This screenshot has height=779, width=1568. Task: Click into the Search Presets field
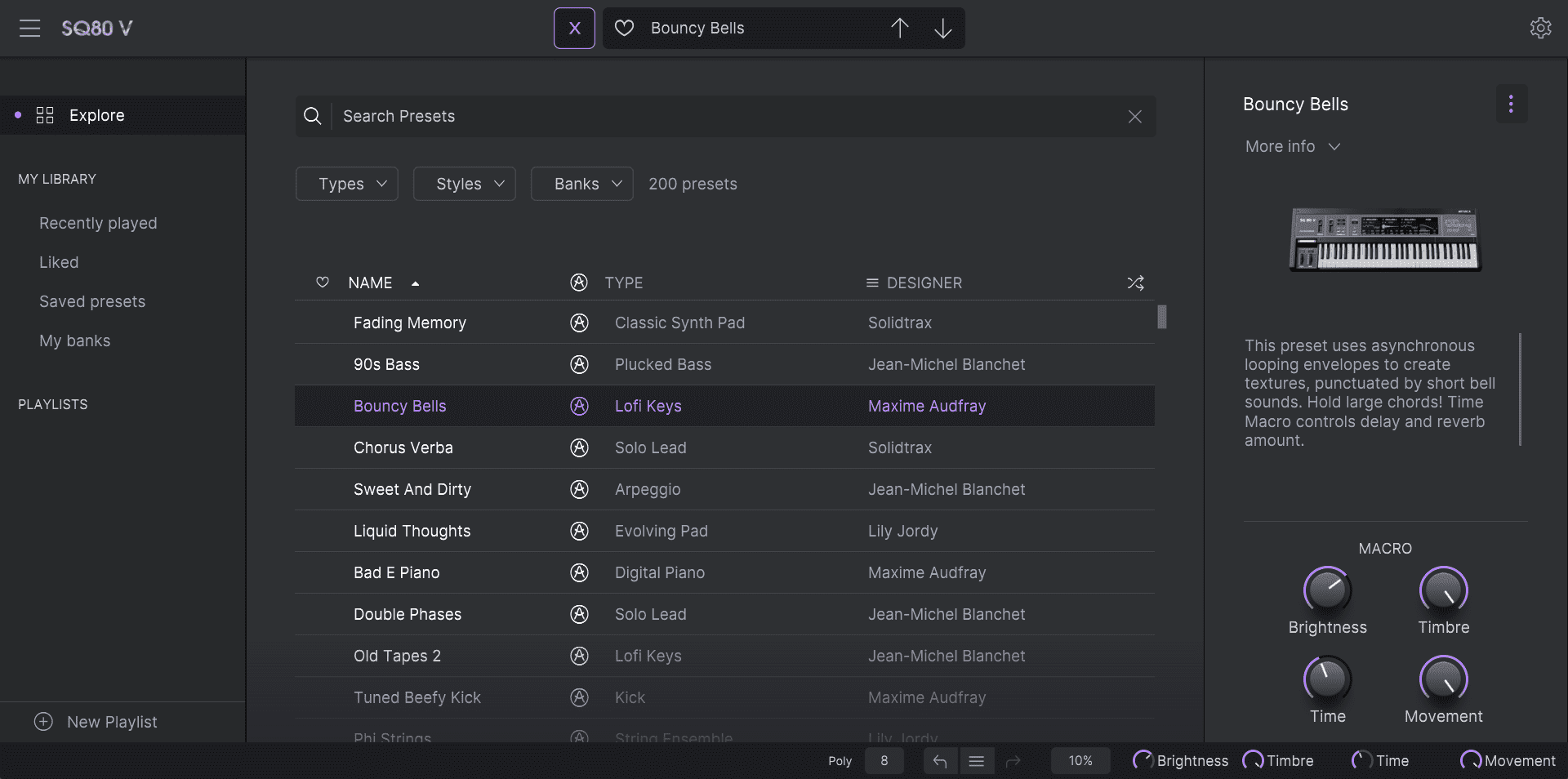[x=727, y=117]
